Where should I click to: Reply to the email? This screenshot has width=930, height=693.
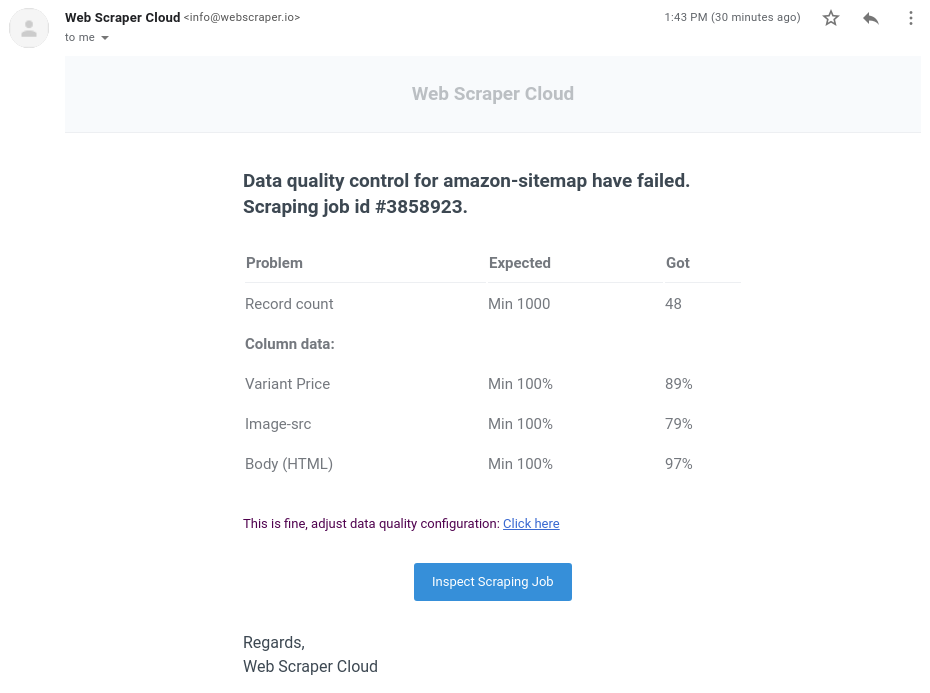pos(870,17)
